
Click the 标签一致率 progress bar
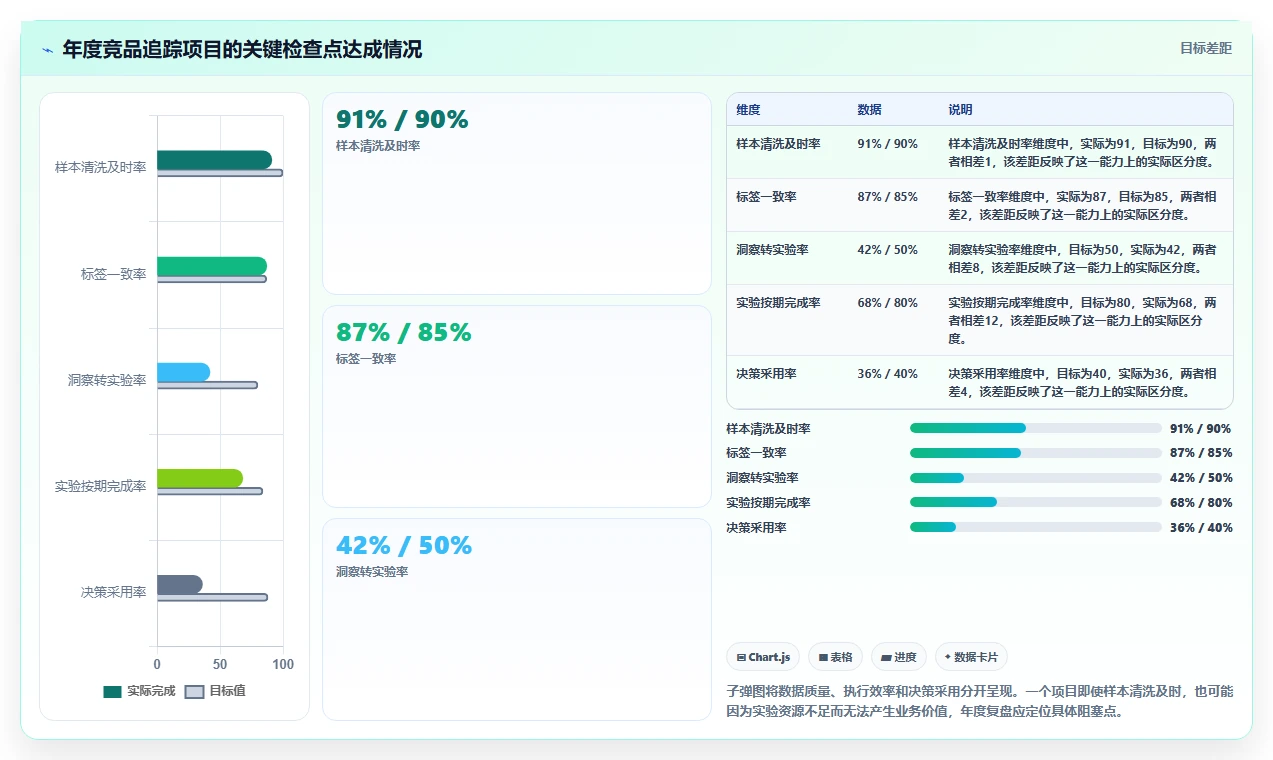coord(1036,453)
